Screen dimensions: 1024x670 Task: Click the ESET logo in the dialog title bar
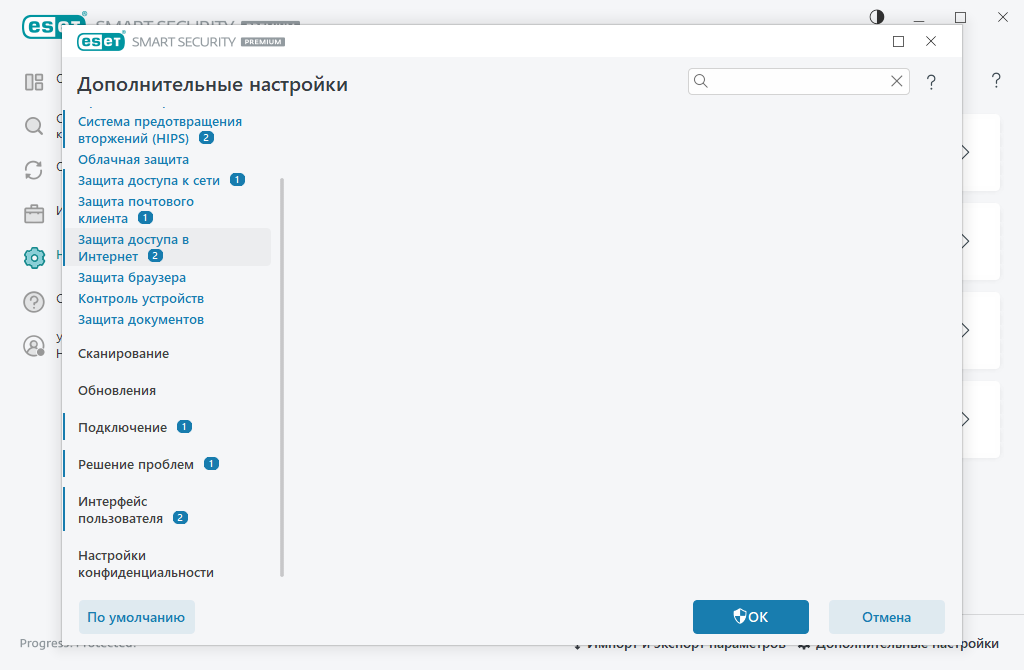pyautogui.click(x=101, y=42)
